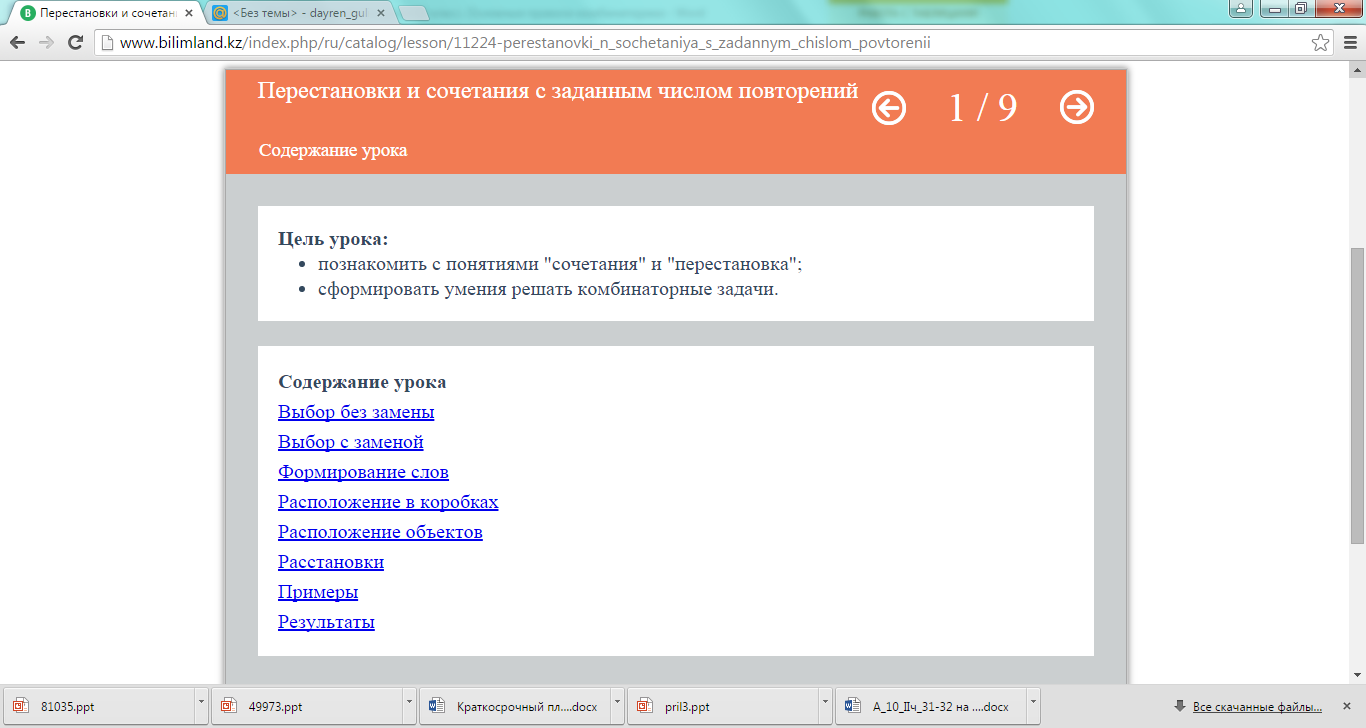Click the scrollbar down arrow
The width and height of the screenshot is (1366, 728).
[x=1357, y=675]
